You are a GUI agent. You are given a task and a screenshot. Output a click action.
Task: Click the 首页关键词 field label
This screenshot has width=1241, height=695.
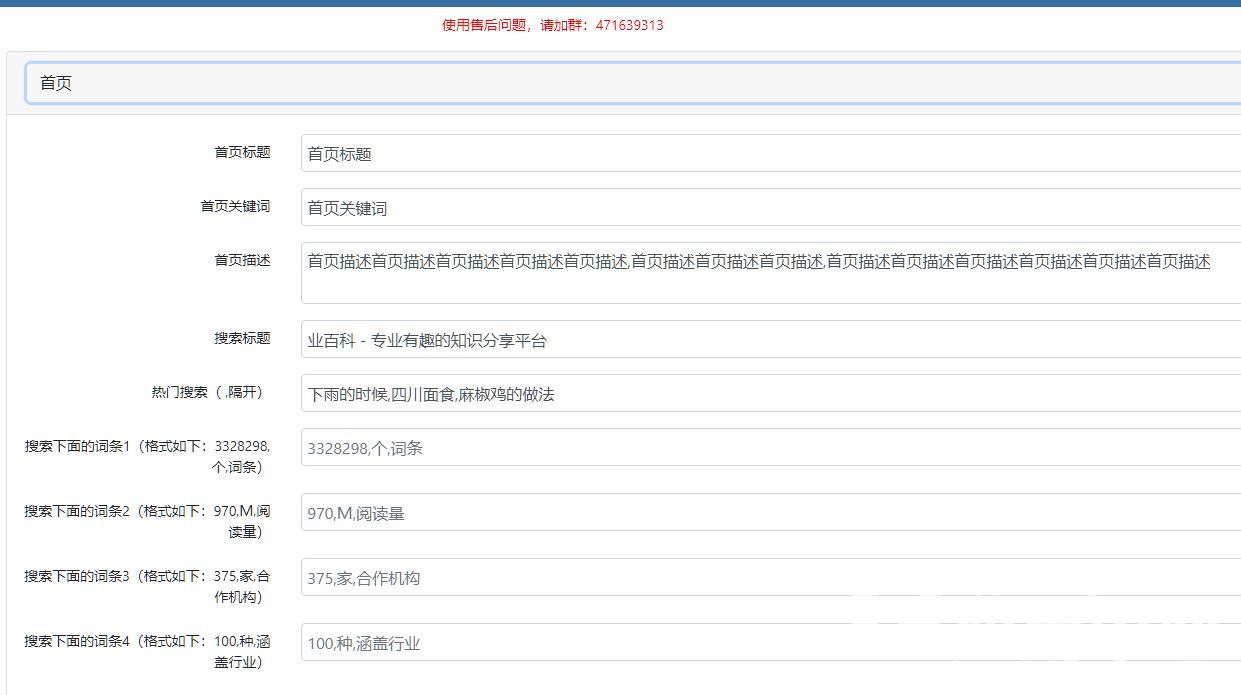(x=235, y=206)
